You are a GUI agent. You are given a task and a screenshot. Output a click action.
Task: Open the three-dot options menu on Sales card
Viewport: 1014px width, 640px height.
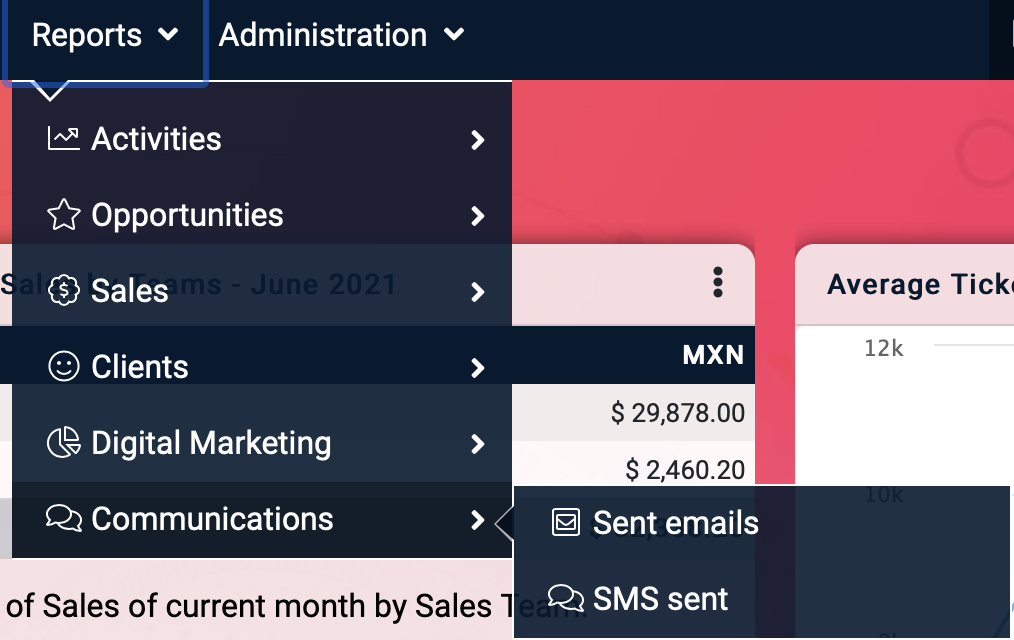(x=717, y=283)
